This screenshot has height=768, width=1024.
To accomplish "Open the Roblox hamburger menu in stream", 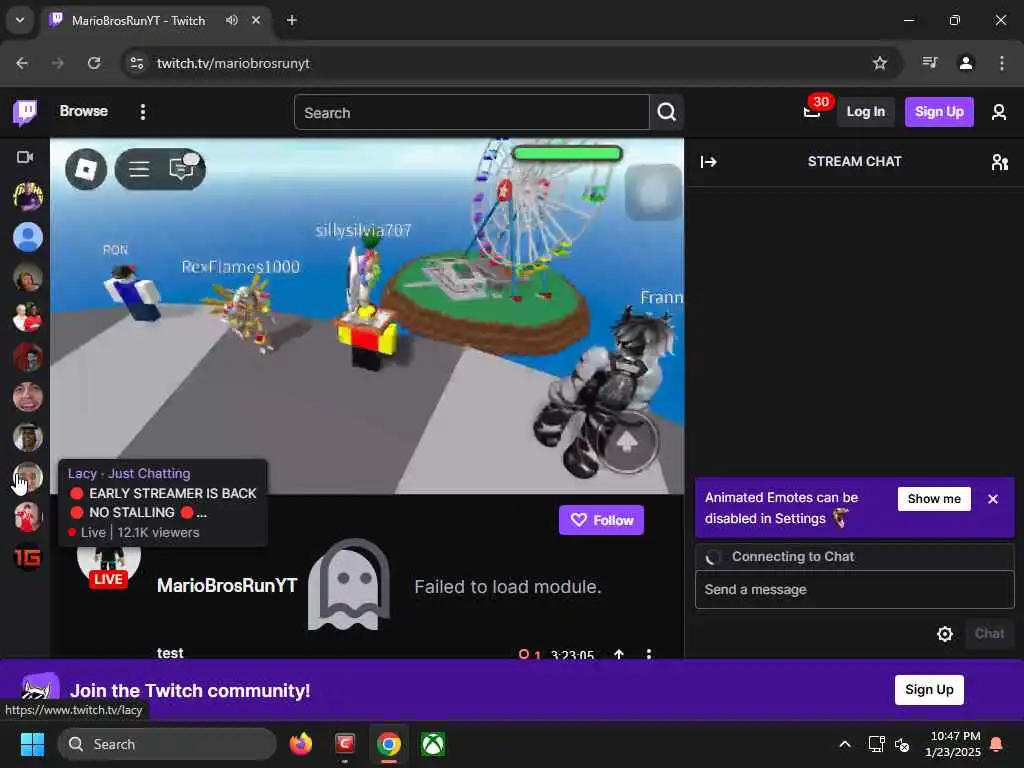I will (x=139, y=169).
